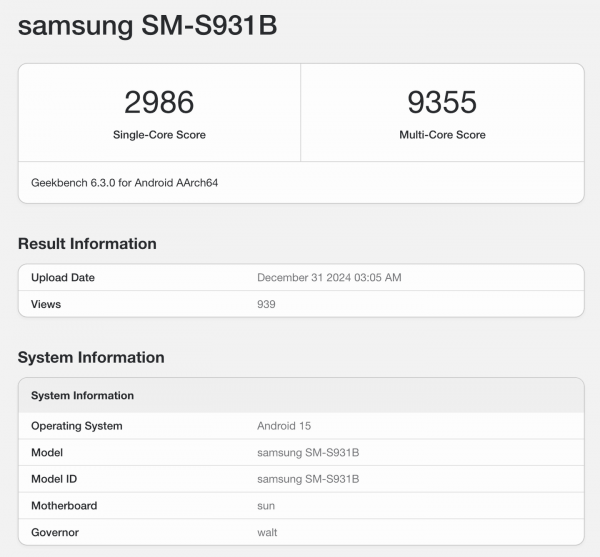Click the 'Model ID' row label
This screenshot has width=600, height=557.
pos(54,479)
